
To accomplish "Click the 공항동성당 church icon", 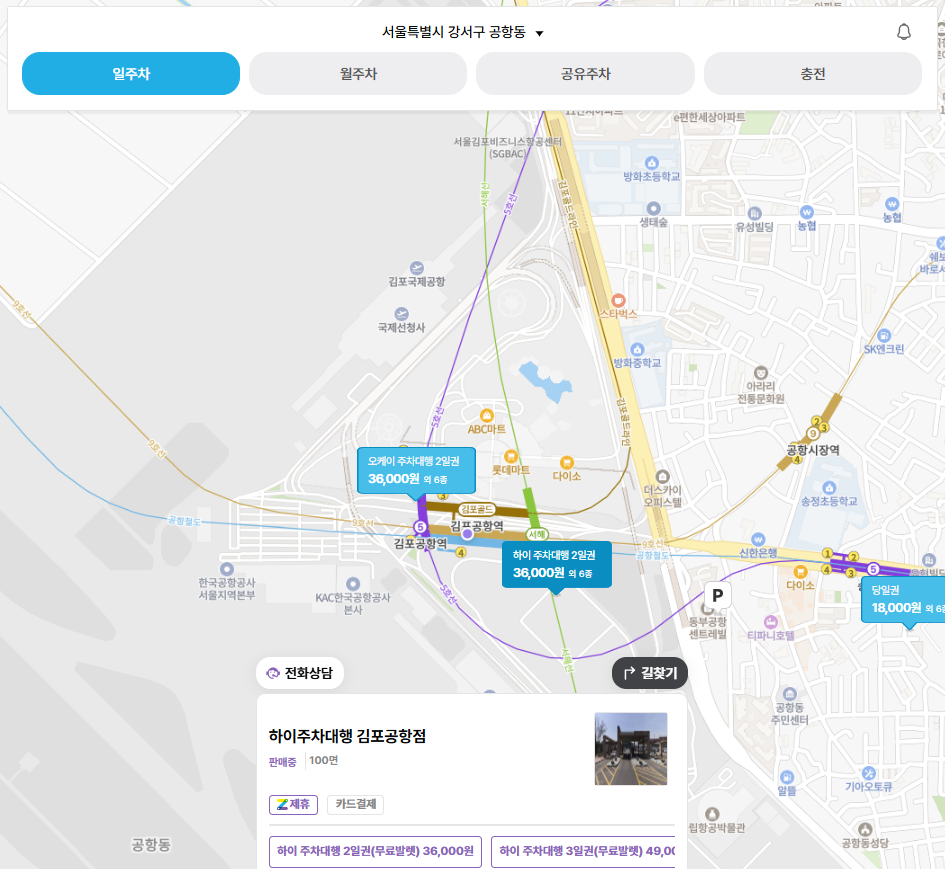I will click(x=865, y=829).
